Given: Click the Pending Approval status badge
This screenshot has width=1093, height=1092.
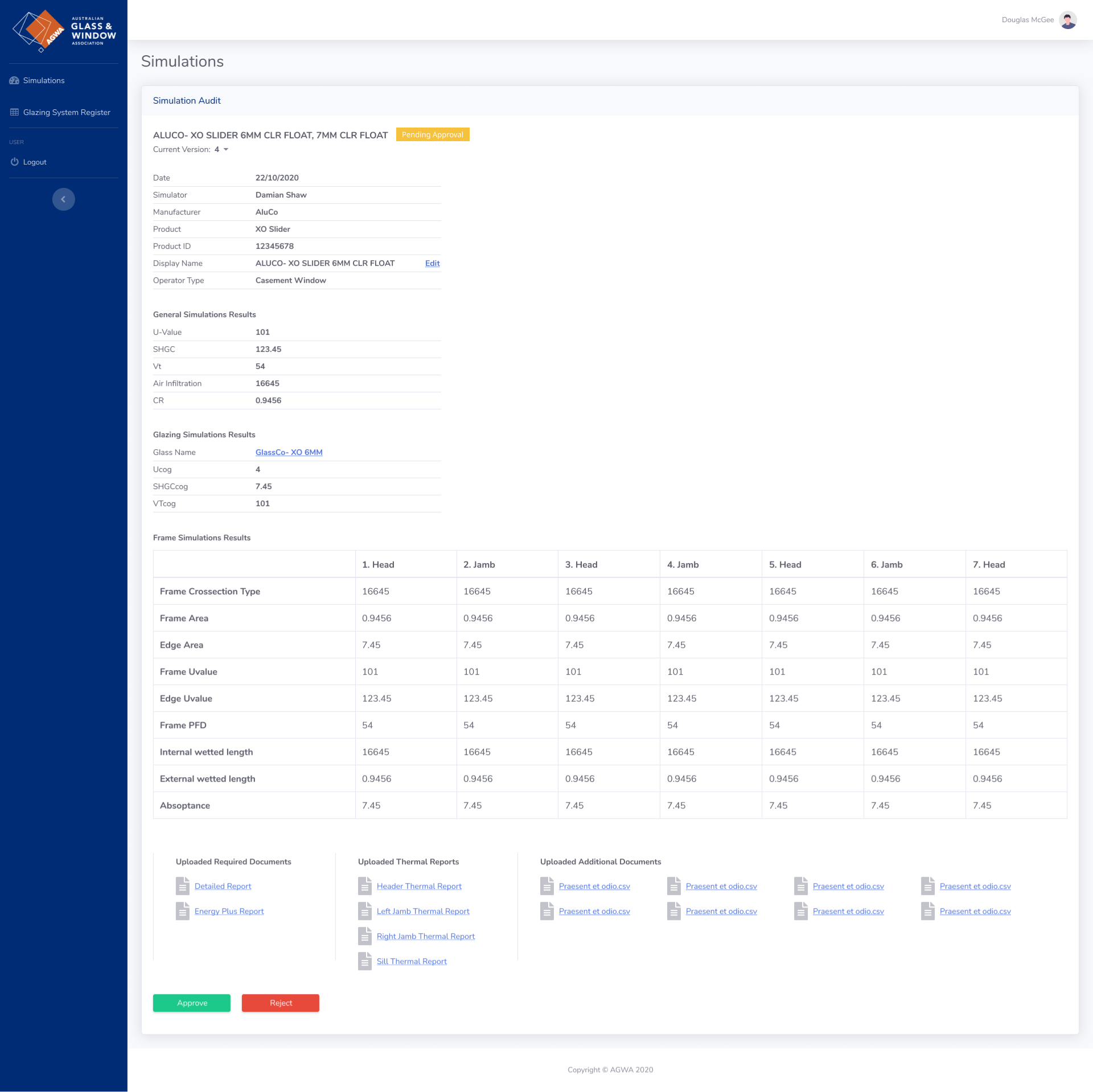Looking at the screenshot, I should tap(433, 134).
